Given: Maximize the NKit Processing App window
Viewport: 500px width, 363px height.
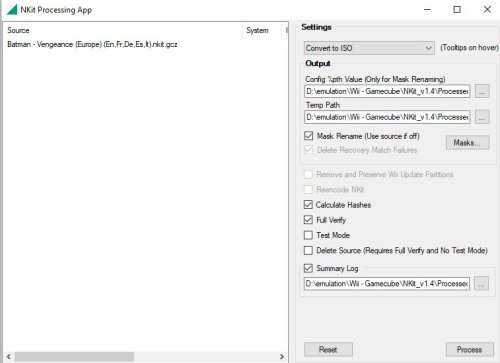Looking at the screenshot, I should tap(457, 9).
